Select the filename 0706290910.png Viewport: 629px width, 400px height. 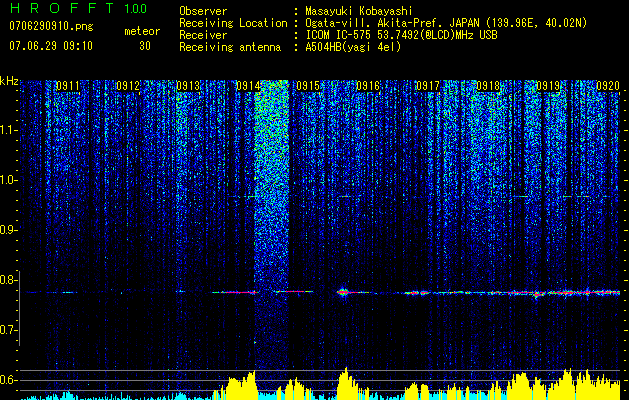[x=51, y=27]
